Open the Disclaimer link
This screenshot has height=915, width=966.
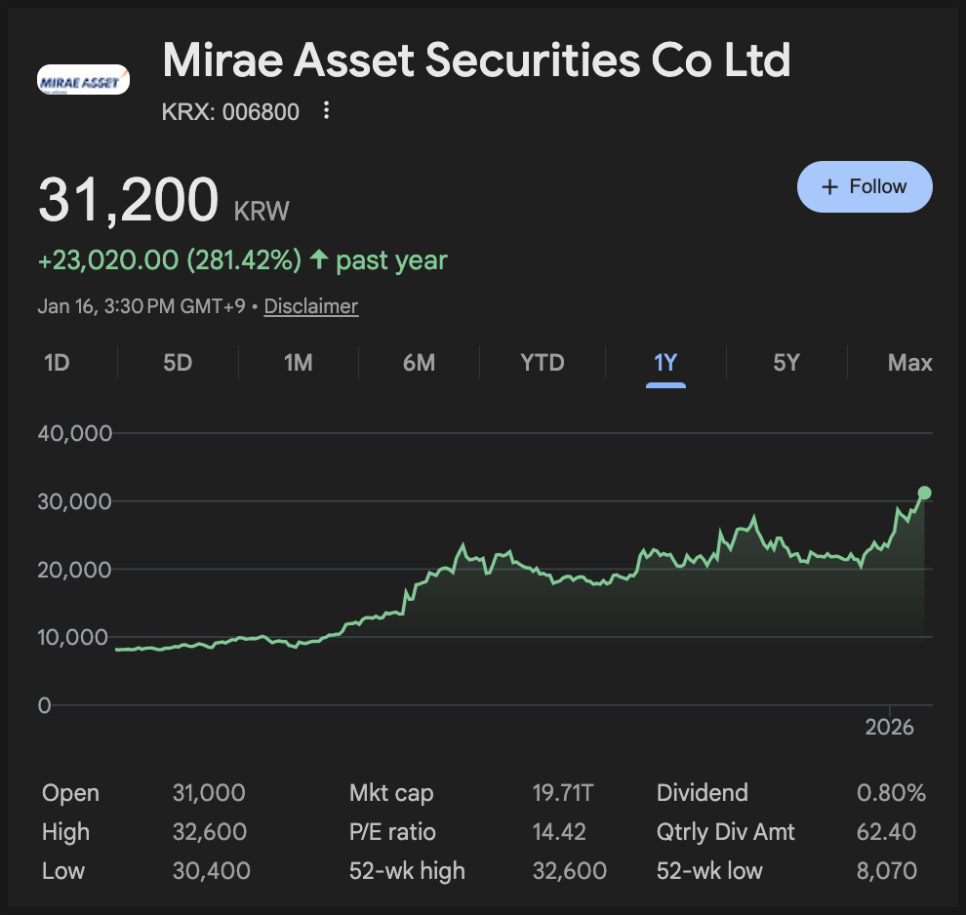(x=311, y=307)
